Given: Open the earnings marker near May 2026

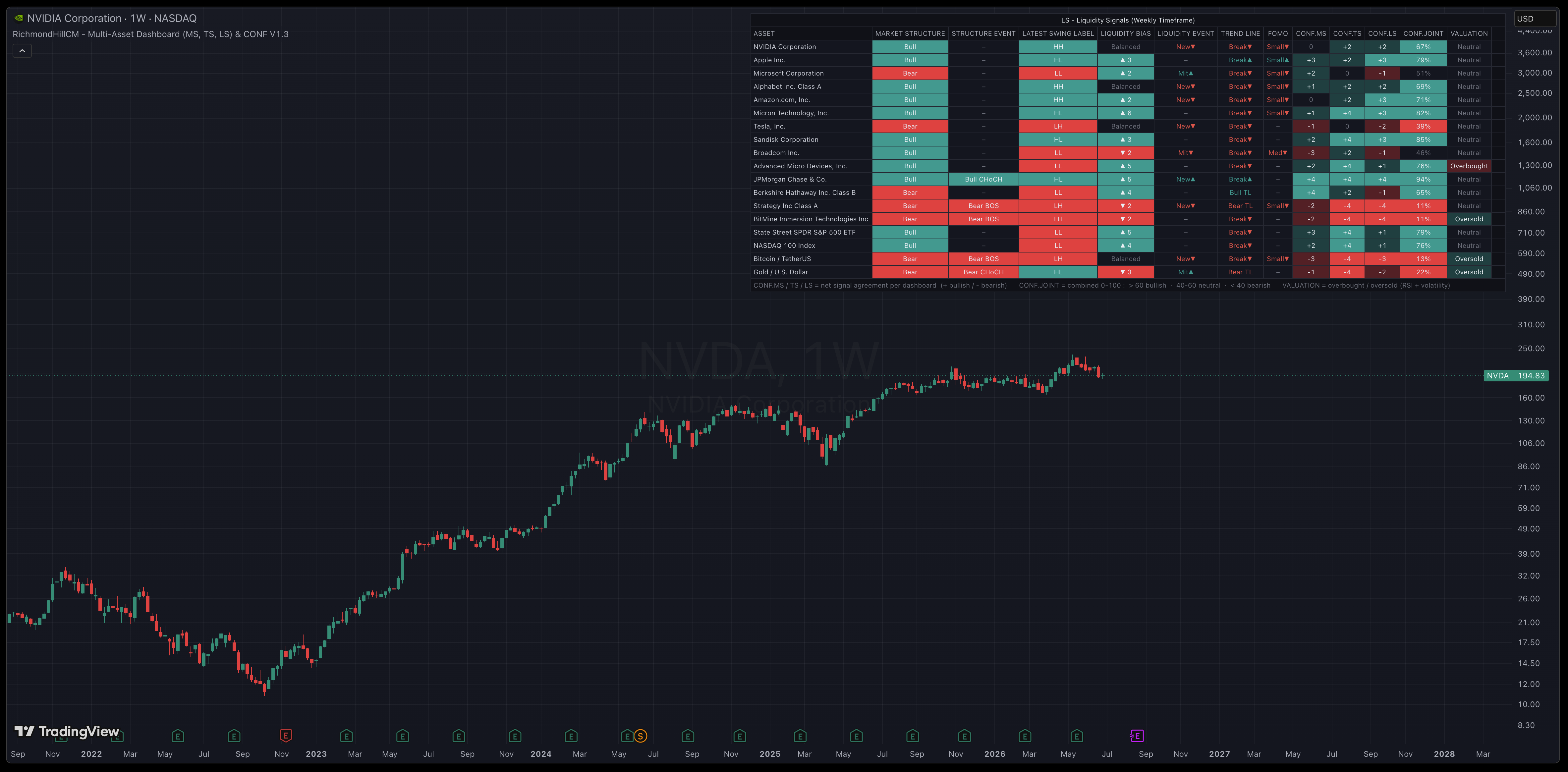Looking at the screenshot, I should tap(1077, 736).
